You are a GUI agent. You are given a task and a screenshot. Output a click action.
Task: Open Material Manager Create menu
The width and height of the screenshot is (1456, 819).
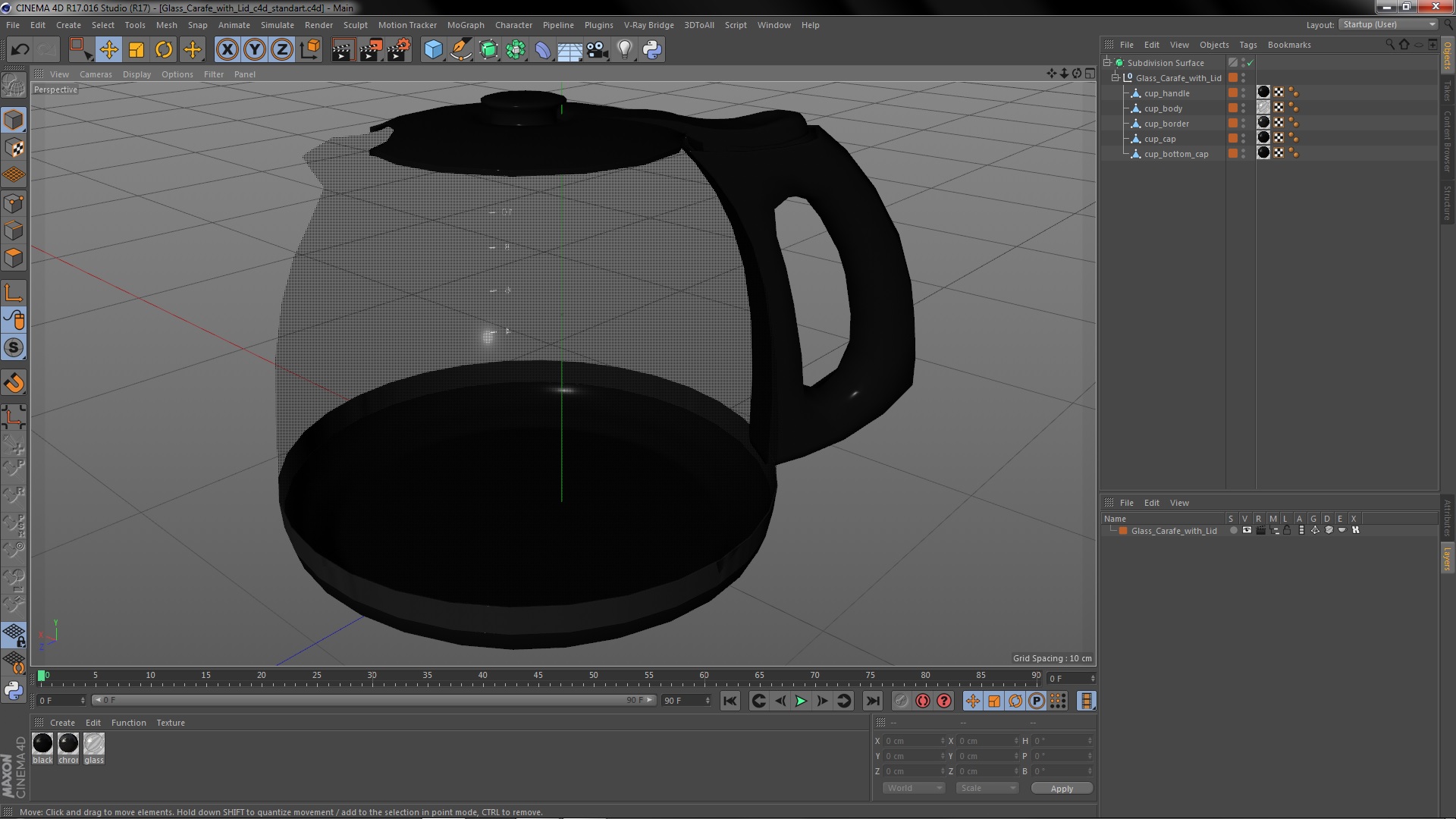(62, 723)
